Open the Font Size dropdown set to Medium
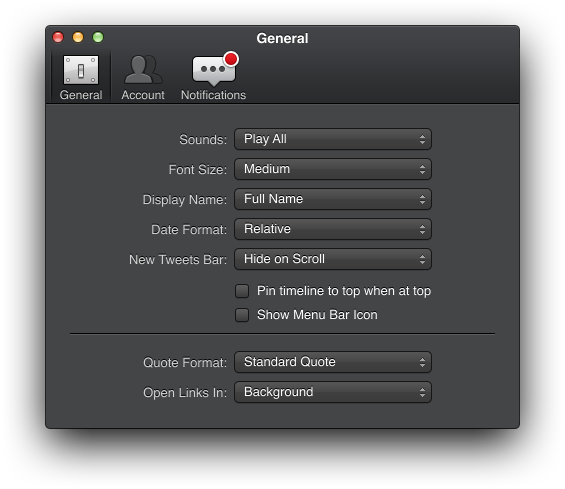 [x=333, y=169]
